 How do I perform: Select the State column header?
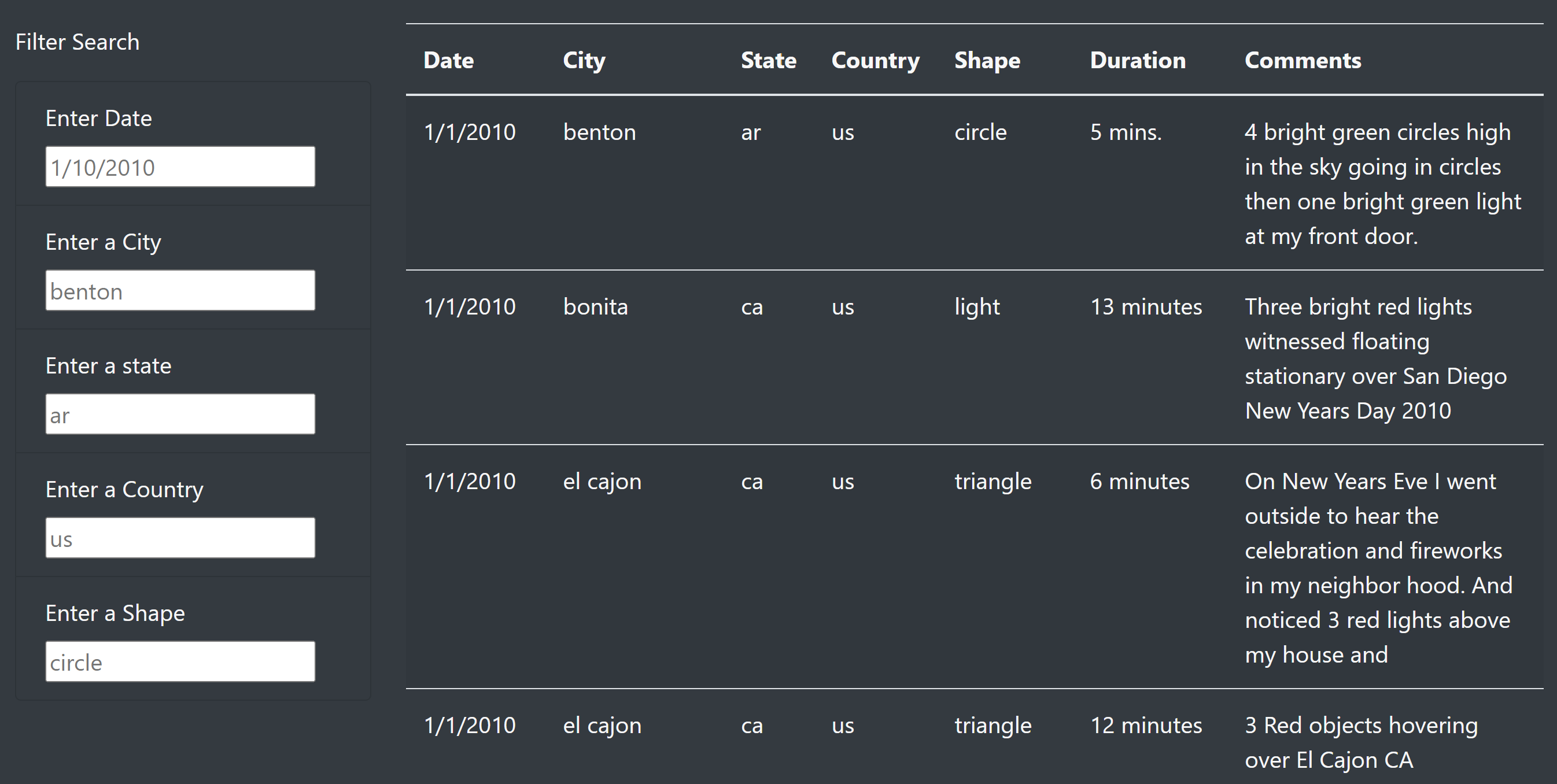point(768,60)
